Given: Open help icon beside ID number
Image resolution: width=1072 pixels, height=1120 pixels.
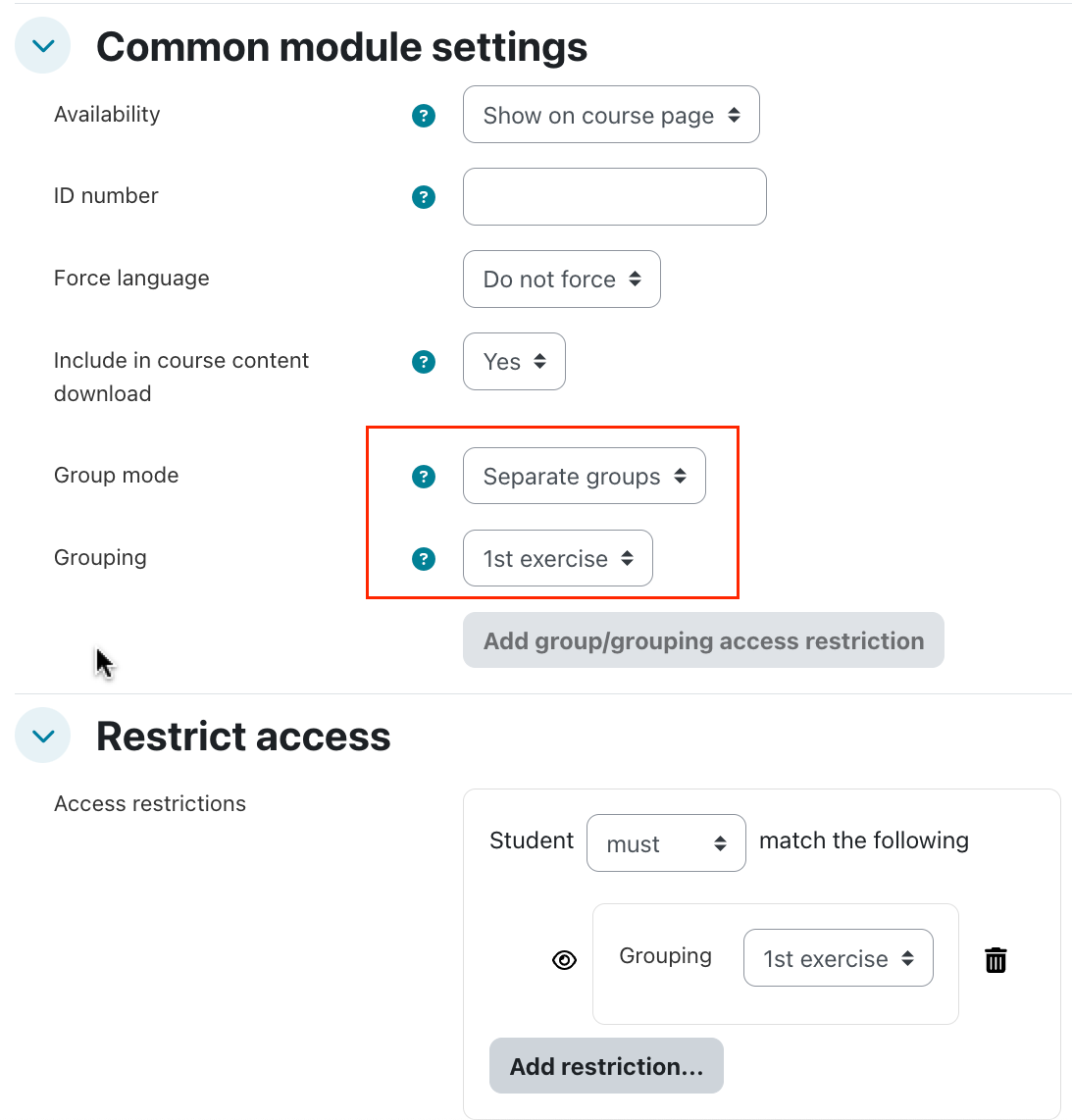Looking at the screenshot, I should (424, 197).
